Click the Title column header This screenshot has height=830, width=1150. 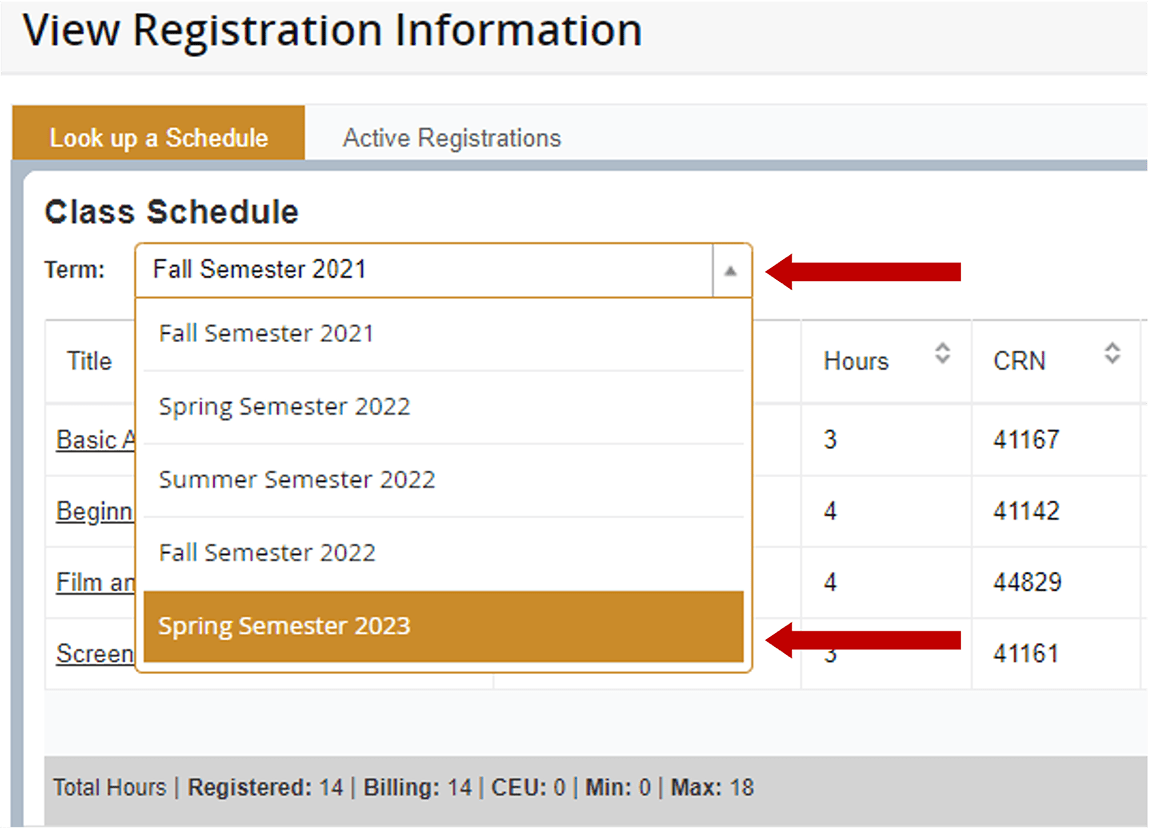pos(89,361)
